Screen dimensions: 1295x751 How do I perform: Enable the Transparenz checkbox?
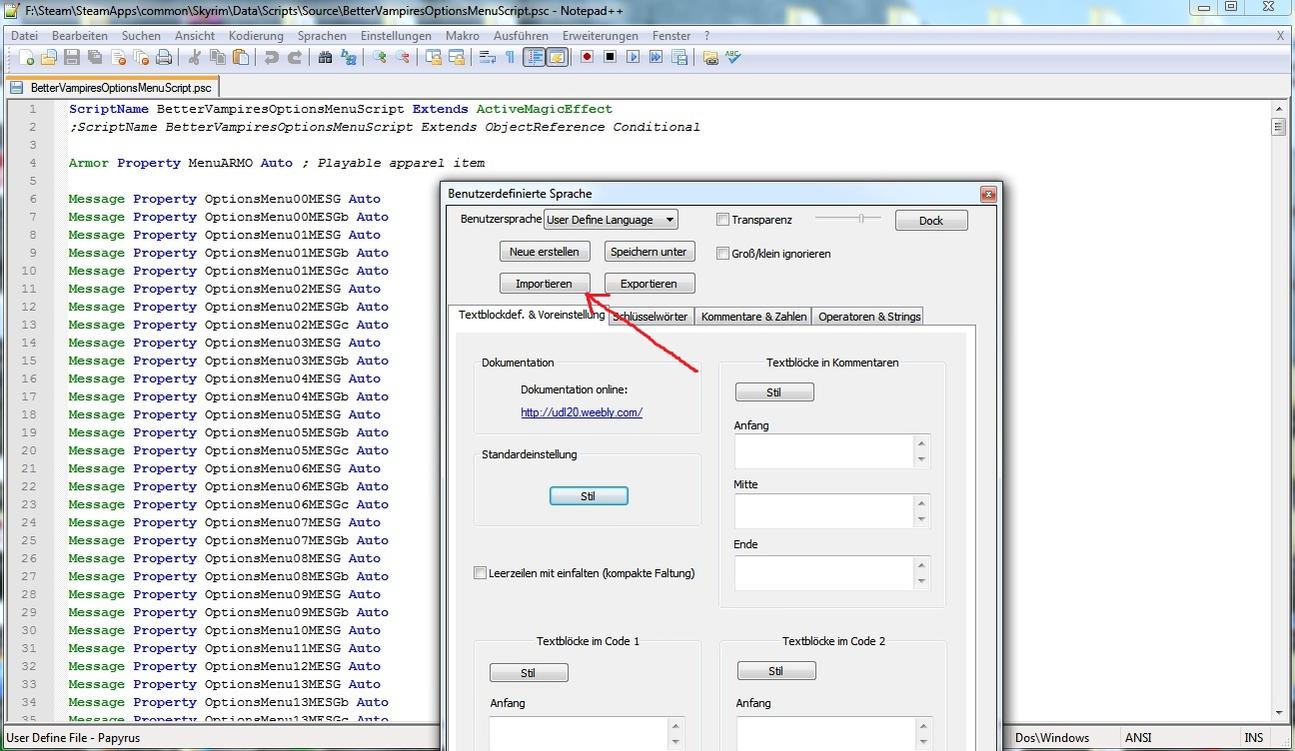723,220
